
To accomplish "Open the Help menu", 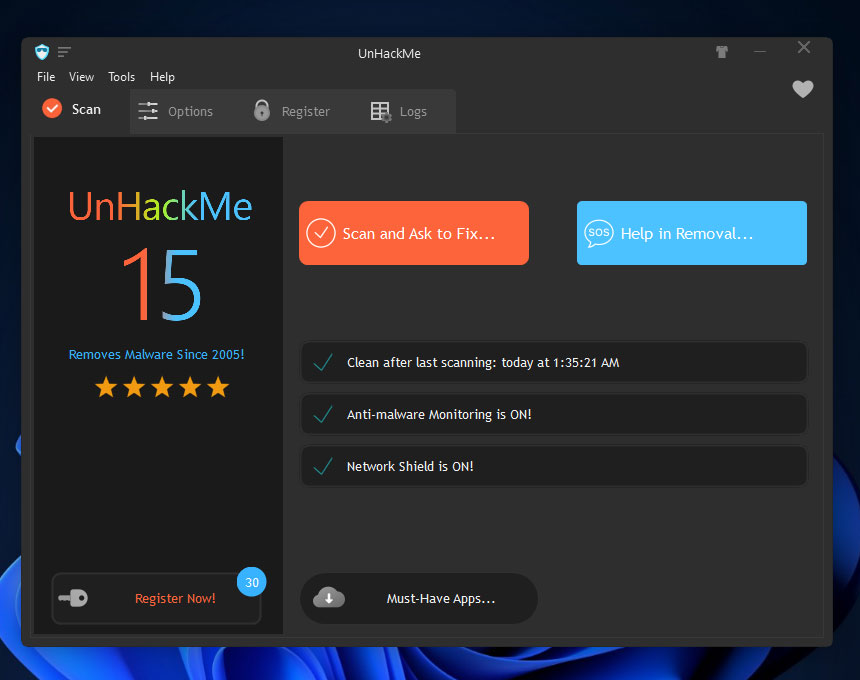I will [x=162, y=77].
